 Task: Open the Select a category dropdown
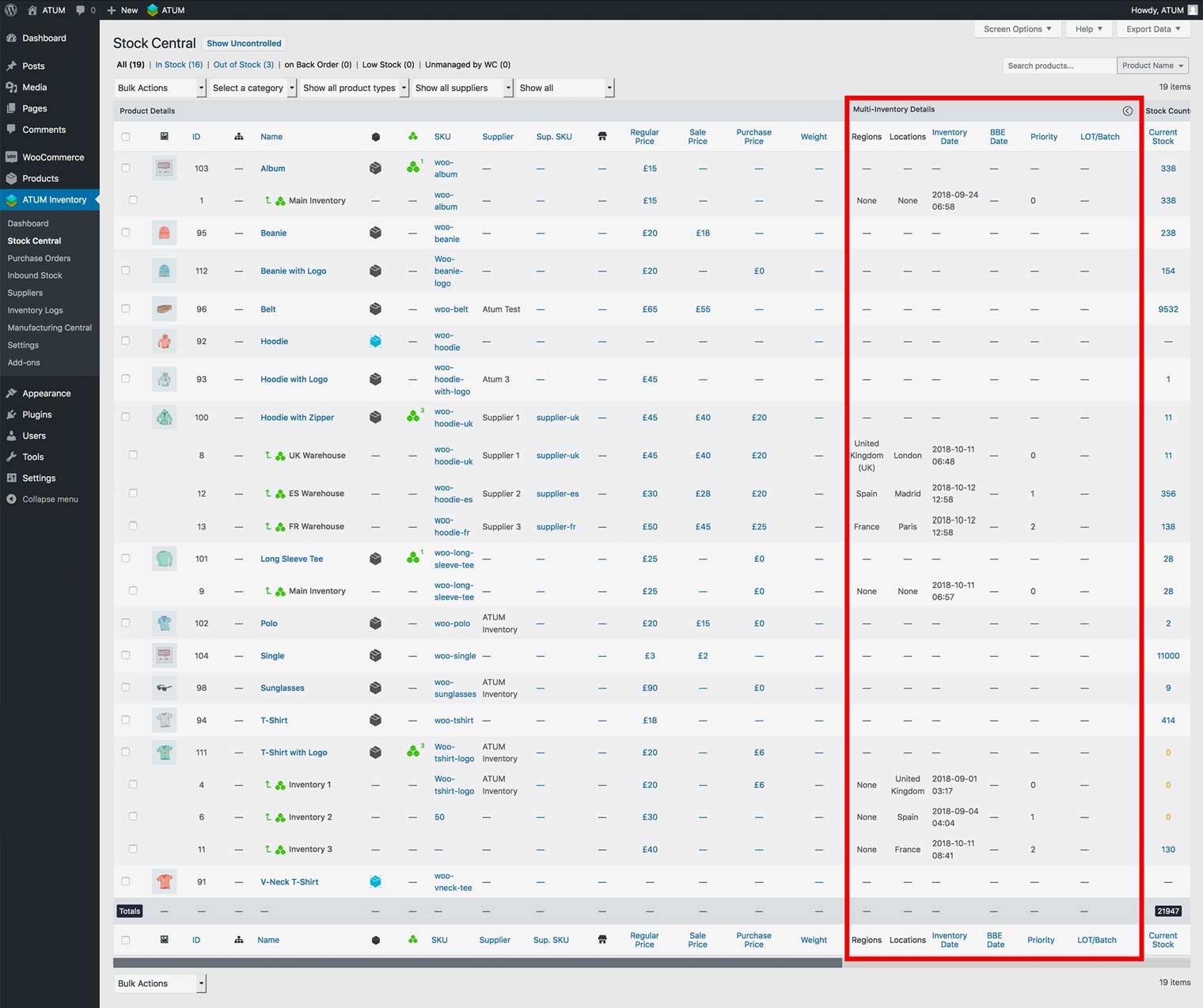point(252,88)
